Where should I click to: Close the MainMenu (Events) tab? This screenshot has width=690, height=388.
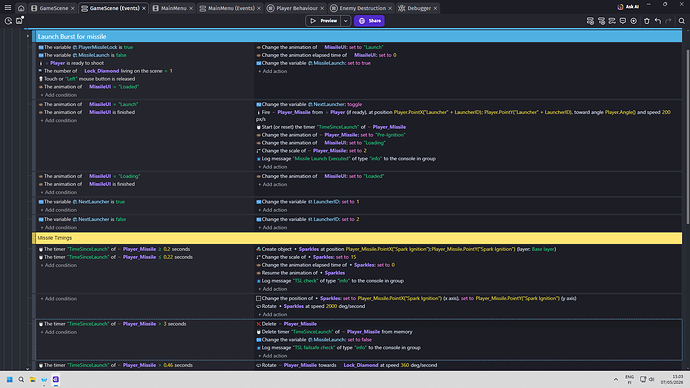(x=259, y=8)
